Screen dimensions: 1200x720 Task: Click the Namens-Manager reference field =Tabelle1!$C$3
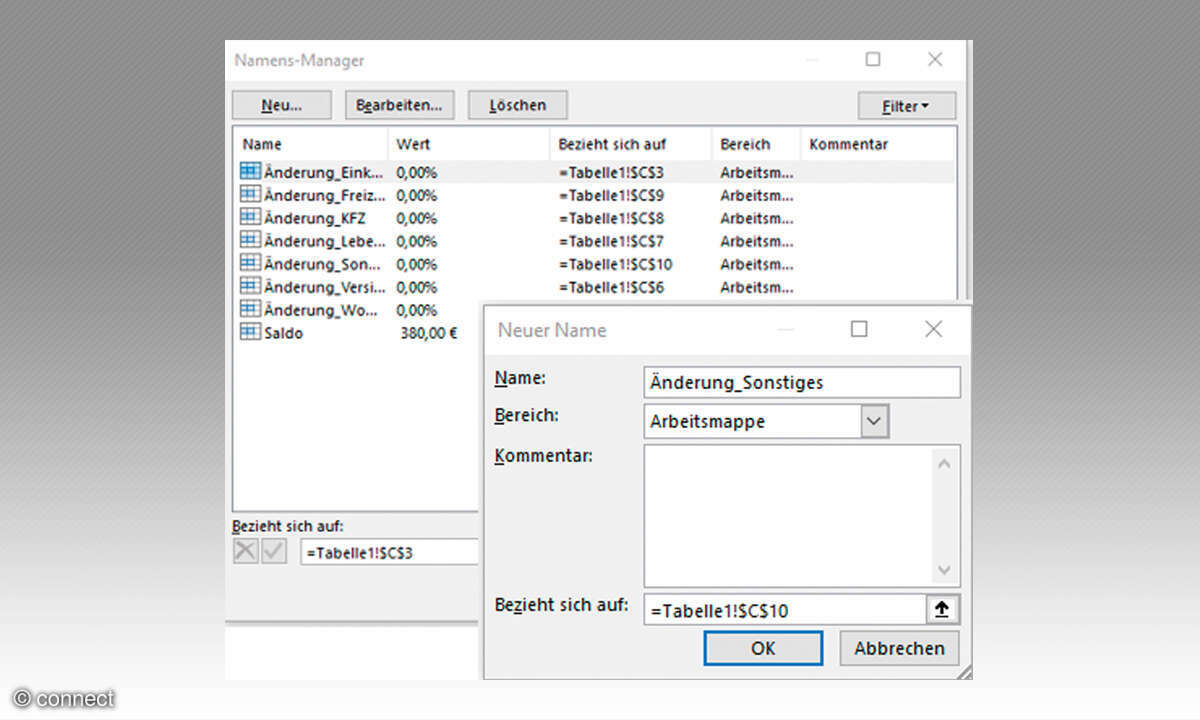pyautogui.click(x=390, y=552)
